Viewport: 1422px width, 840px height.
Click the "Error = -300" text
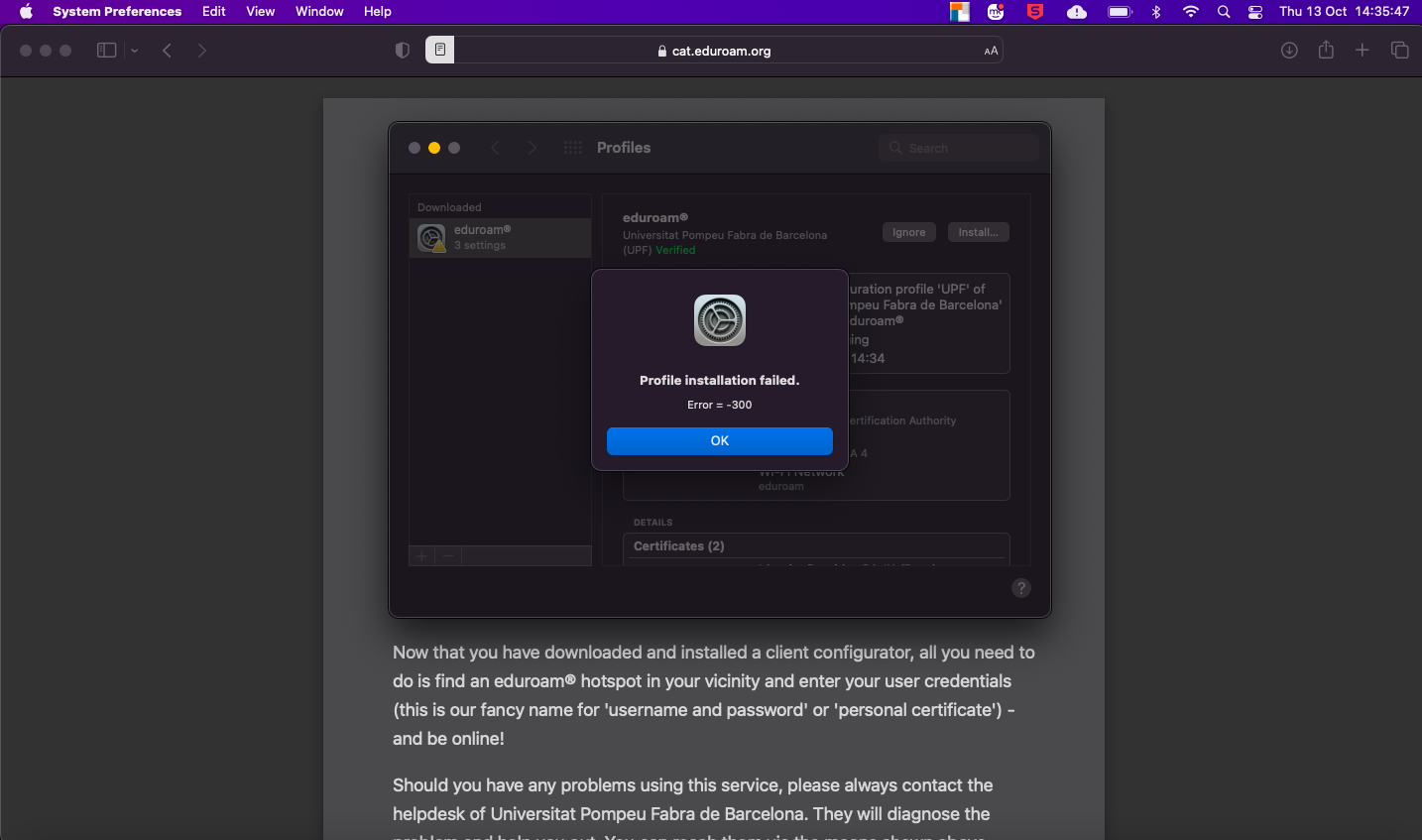pos(720,405)
